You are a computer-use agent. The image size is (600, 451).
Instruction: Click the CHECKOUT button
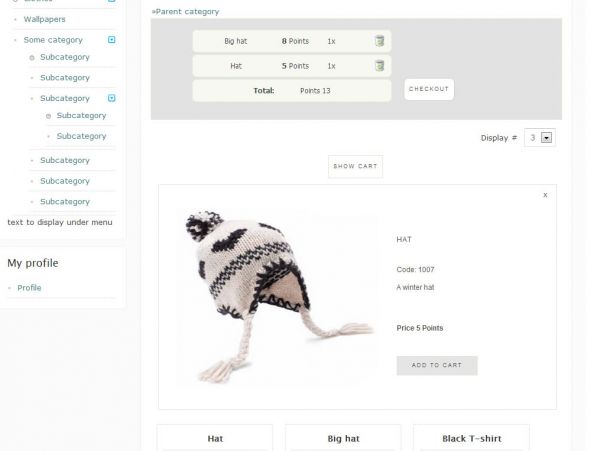[429, 89]
